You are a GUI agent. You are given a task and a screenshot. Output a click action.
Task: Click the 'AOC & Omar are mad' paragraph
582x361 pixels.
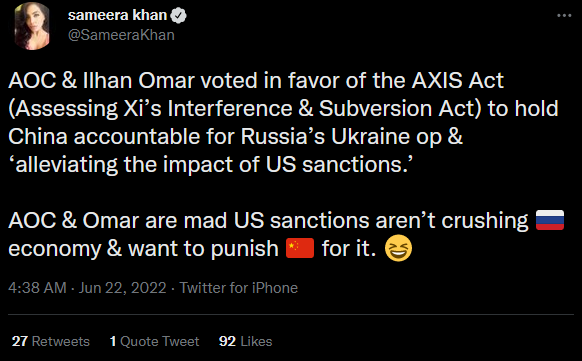coord(286,234)
